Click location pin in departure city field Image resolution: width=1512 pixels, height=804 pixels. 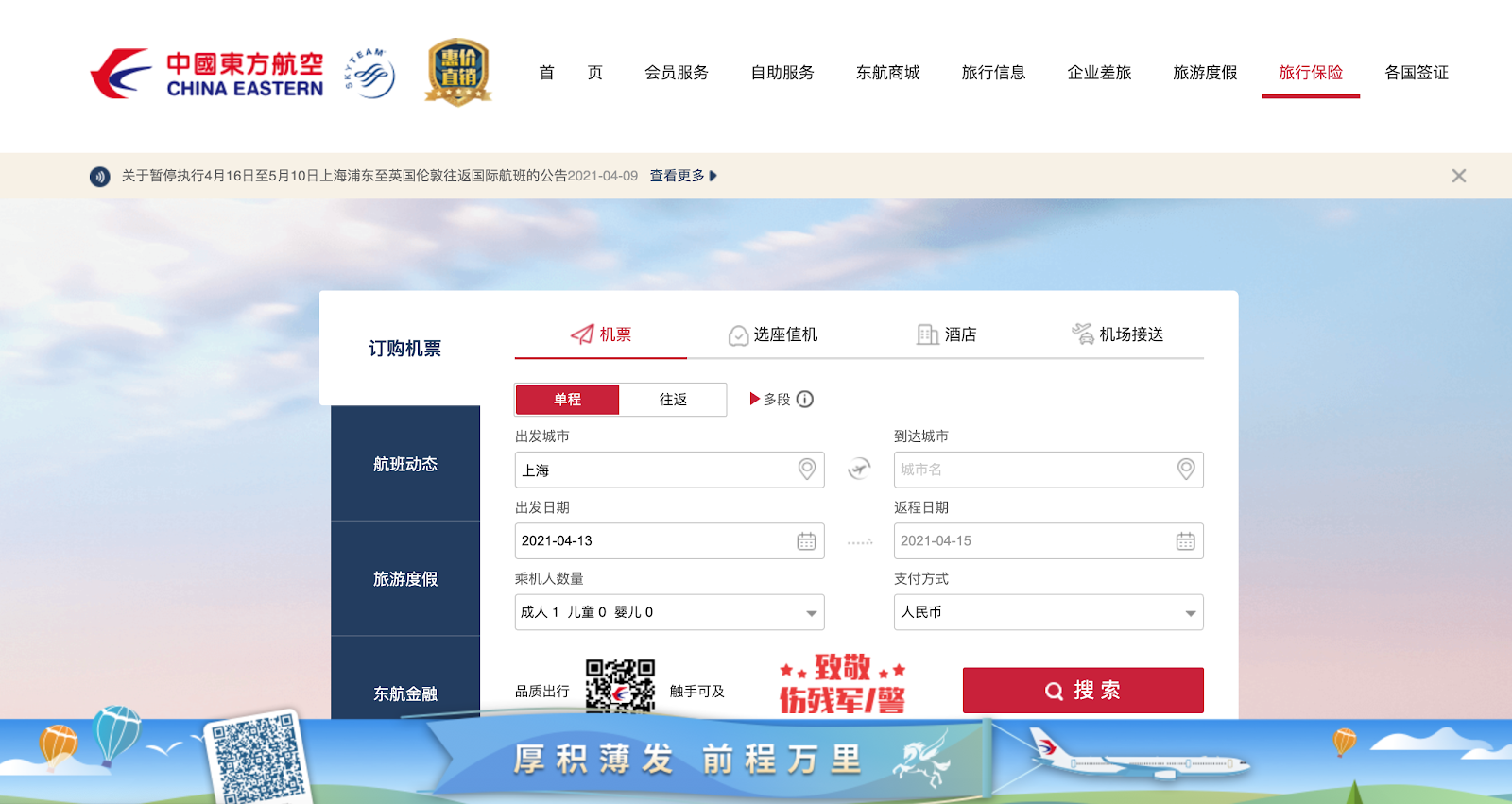click(x=807, y=469)
